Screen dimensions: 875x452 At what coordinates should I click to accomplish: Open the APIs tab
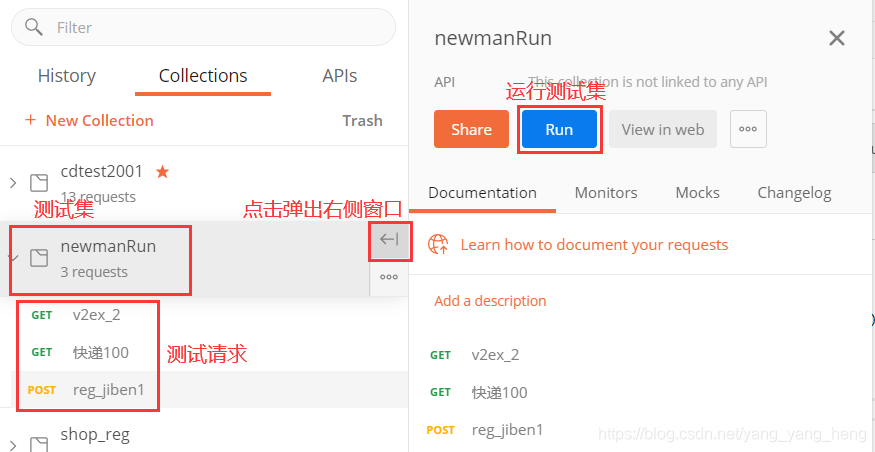tap(339, 75)
